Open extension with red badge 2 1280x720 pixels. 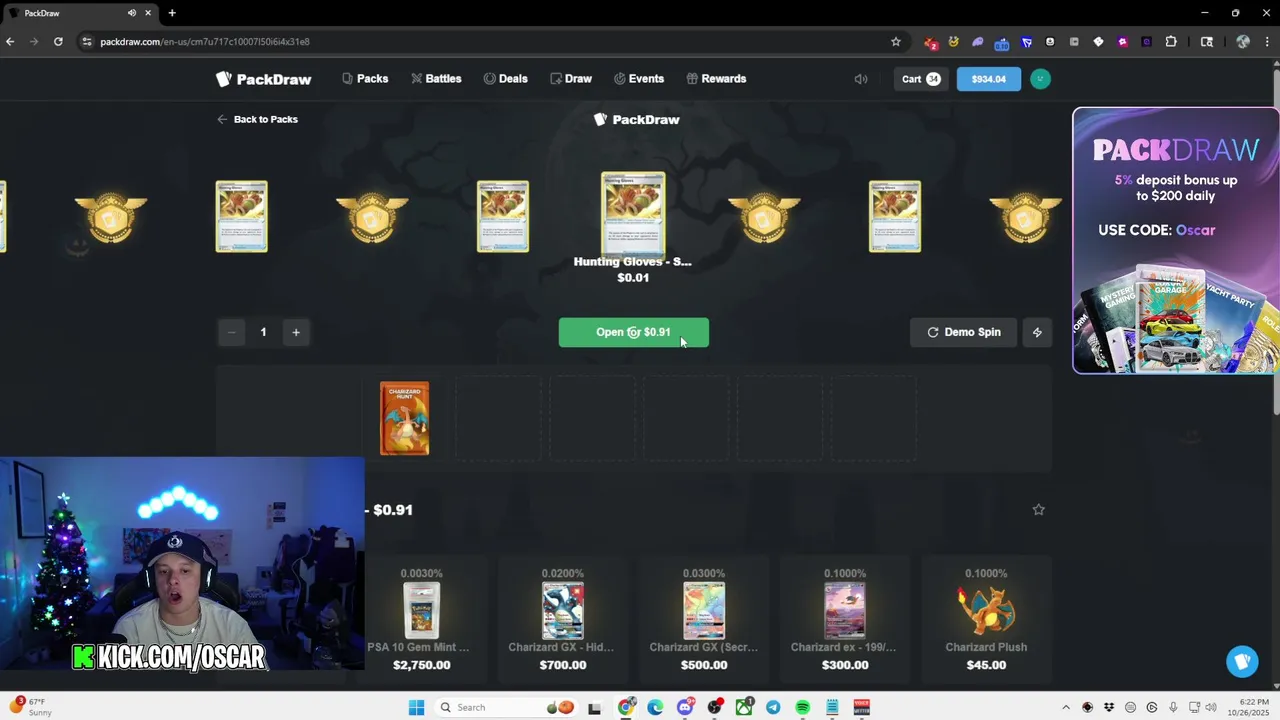point(931,42)
